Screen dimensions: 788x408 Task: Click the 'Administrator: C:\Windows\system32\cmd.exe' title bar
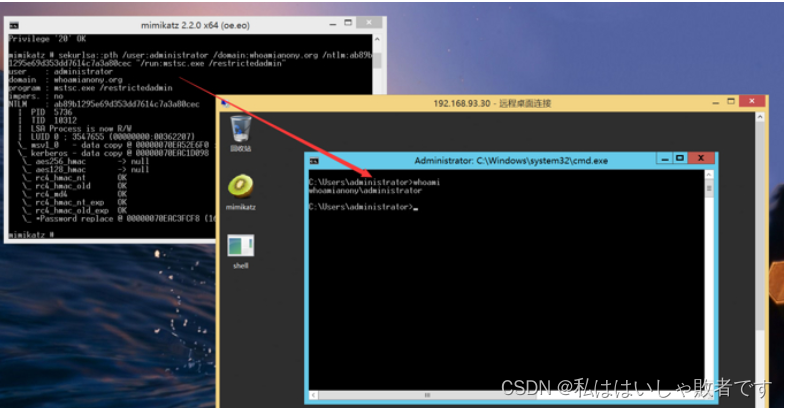coord(511,161)
